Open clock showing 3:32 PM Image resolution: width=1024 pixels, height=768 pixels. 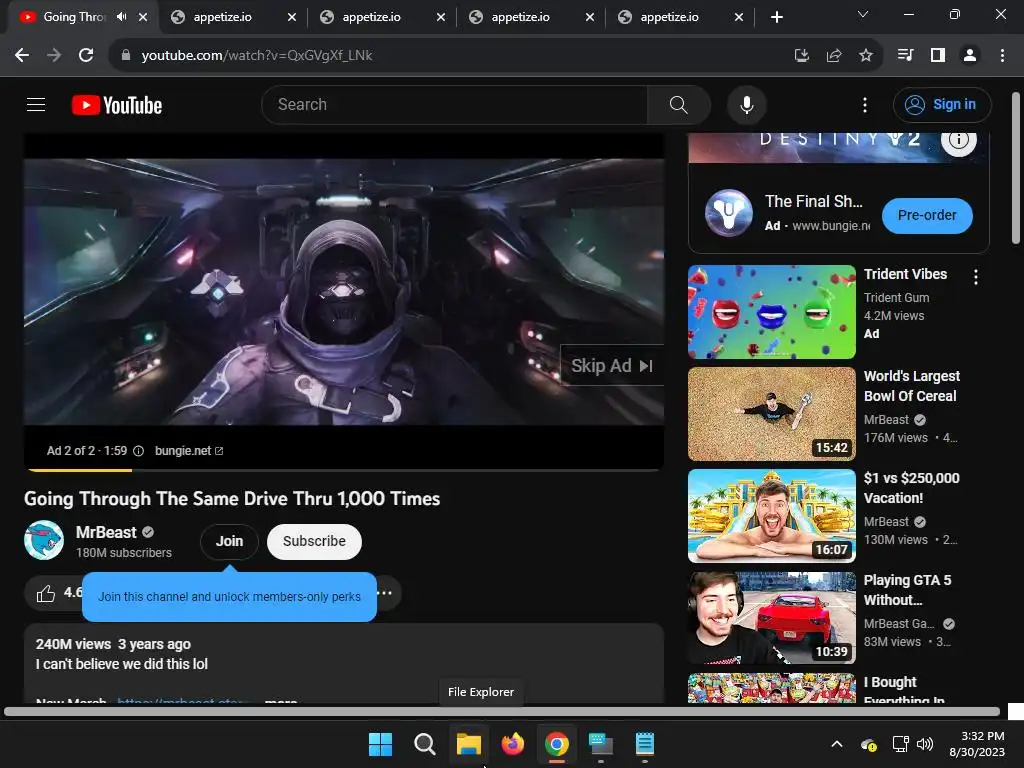point(977,744)
